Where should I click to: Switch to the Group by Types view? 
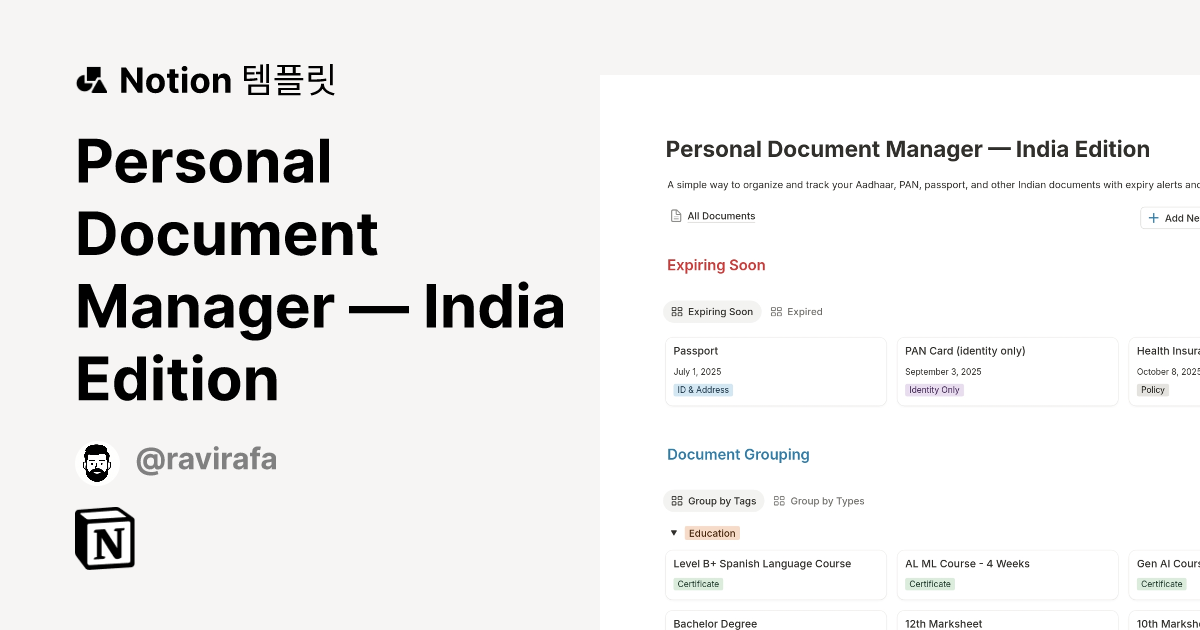(x=826, y=500)
